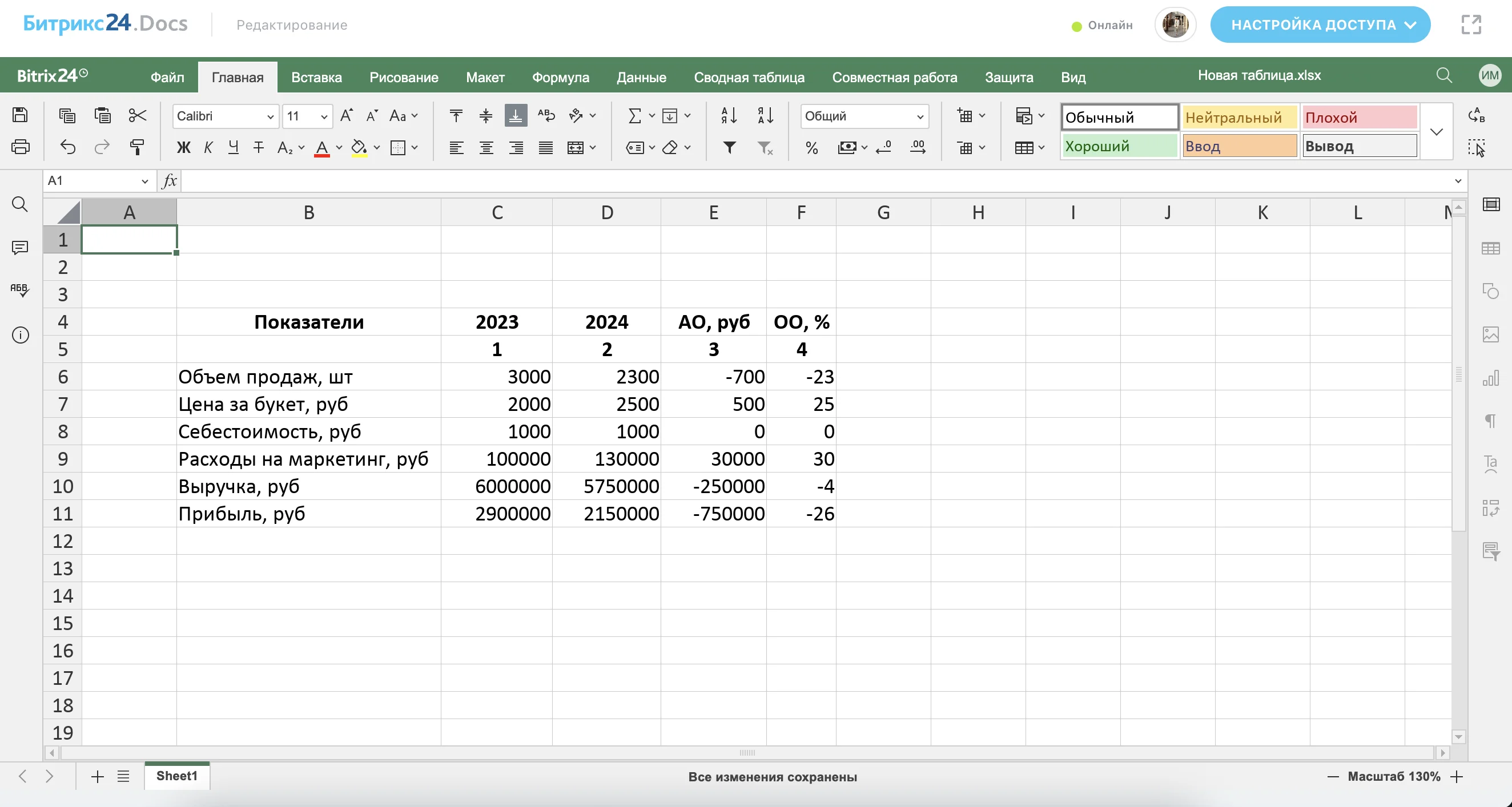Open the A1 name box dropdown
Screen dimensions: 1512x807
pyautogui.click(x=145, y=181)
